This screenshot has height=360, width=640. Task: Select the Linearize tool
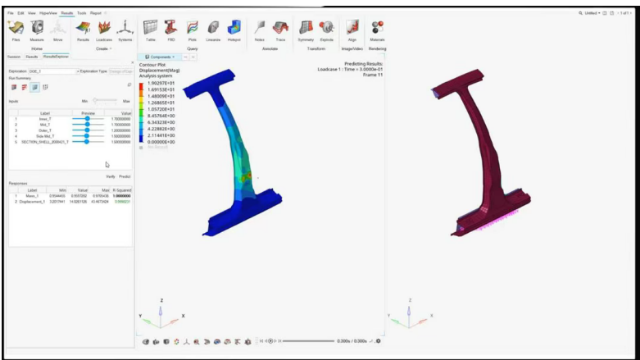[213, 31]
